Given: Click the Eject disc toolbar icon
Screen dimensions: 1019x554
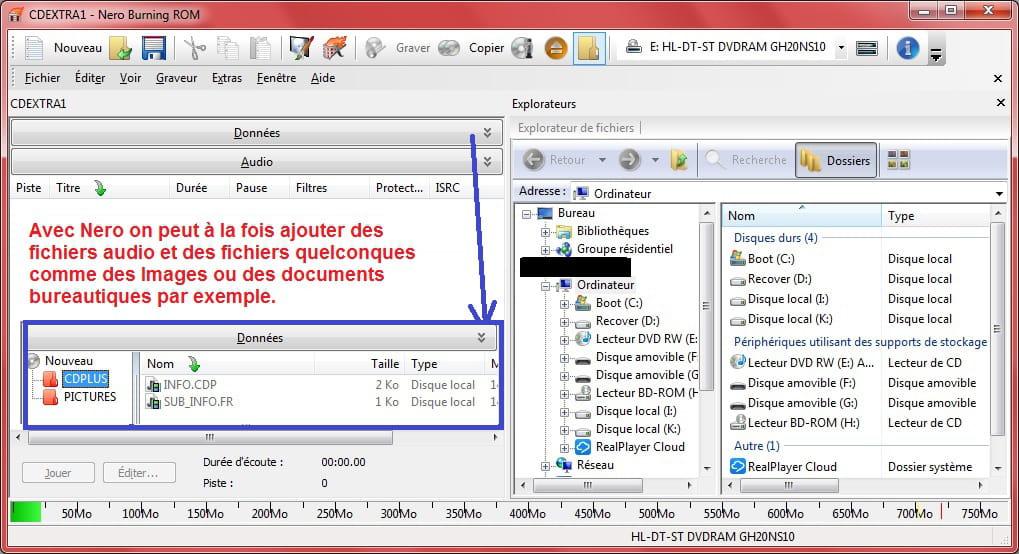Looking at the screenshot, I should click(x=556, y=48).
